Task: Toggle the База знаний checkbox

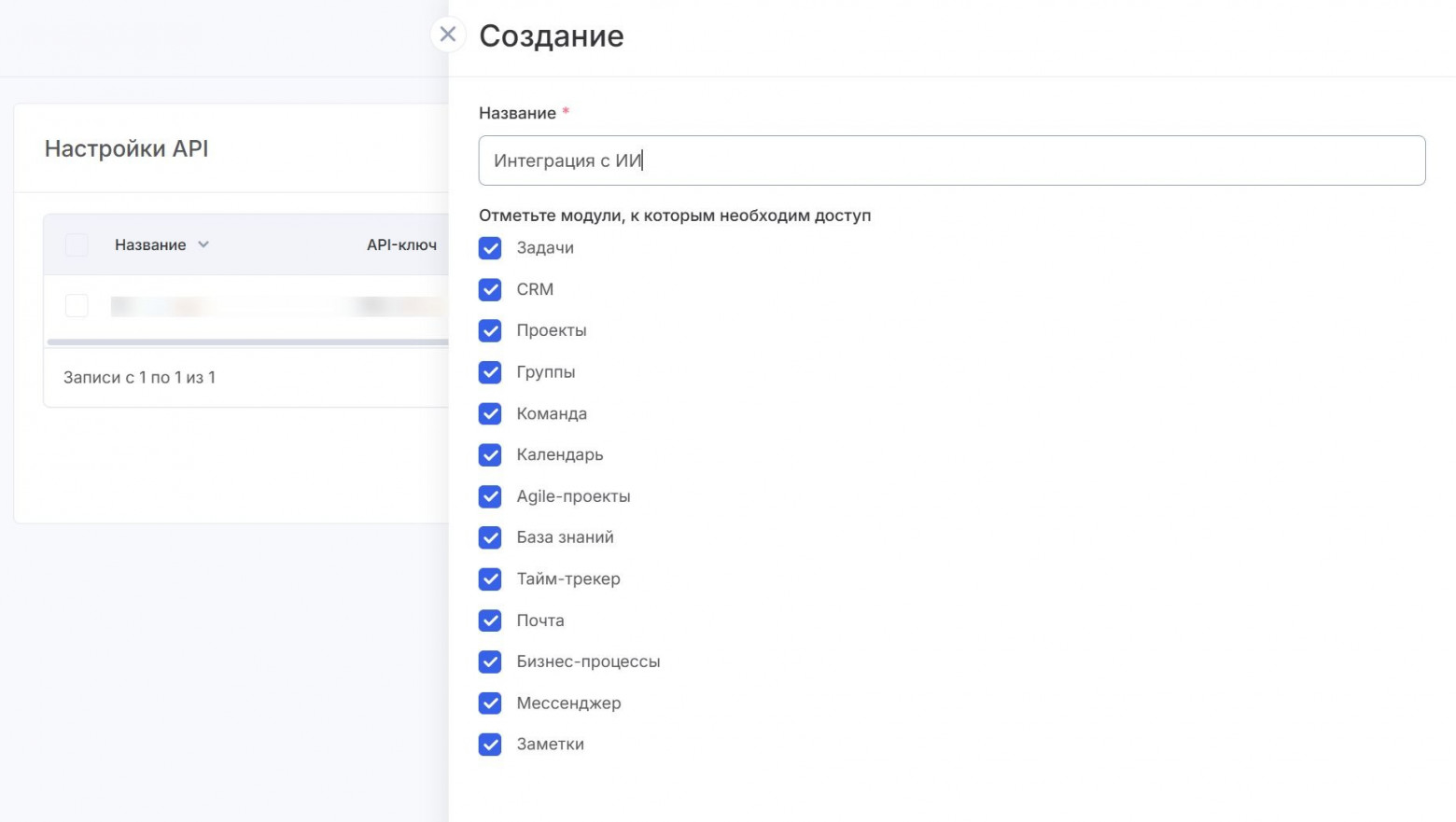Action: coord(490,537)
